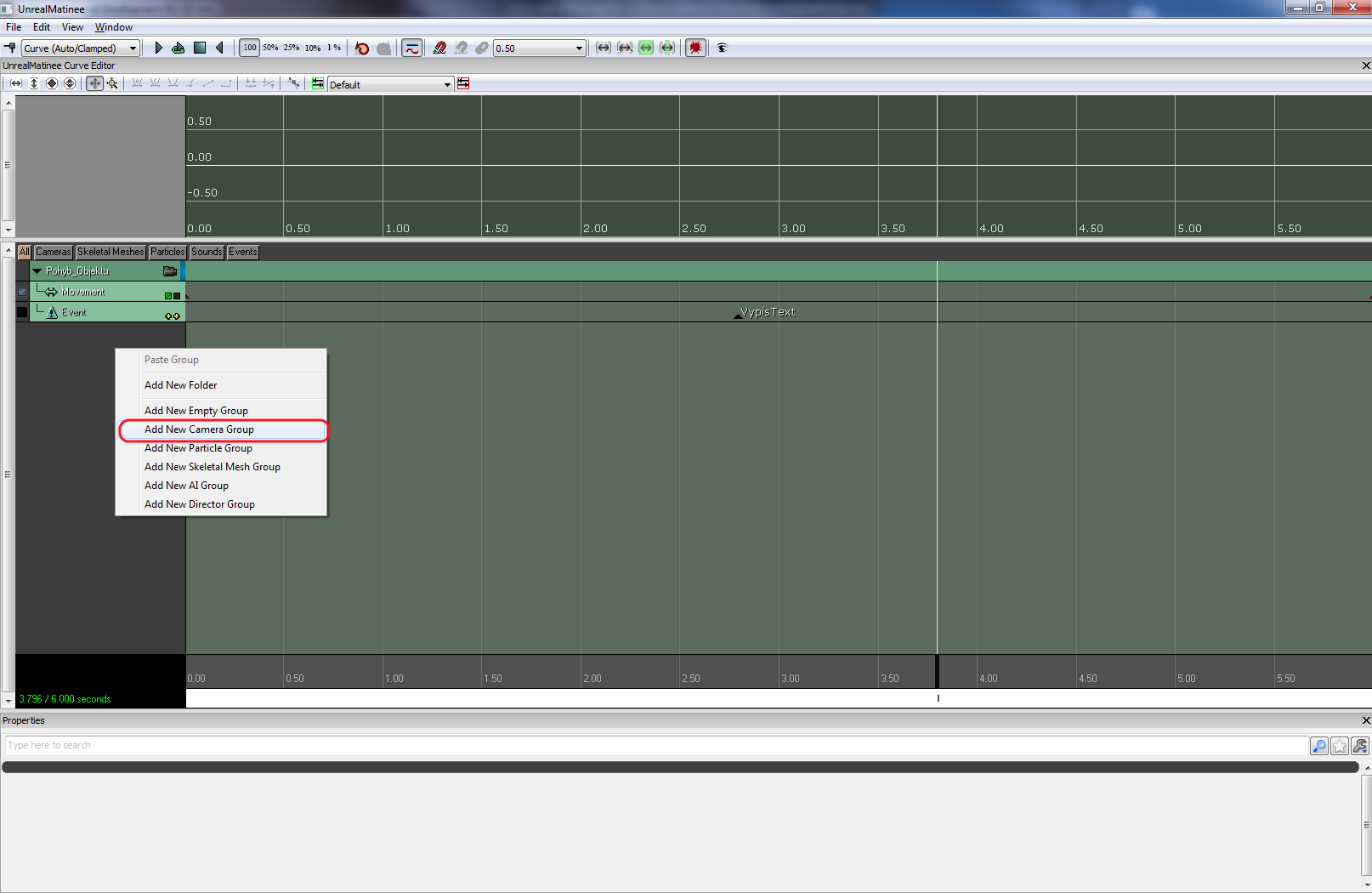Choose Add New Empty Group
The width and height of the screenshot is (1372, 893).
point(223,411)
